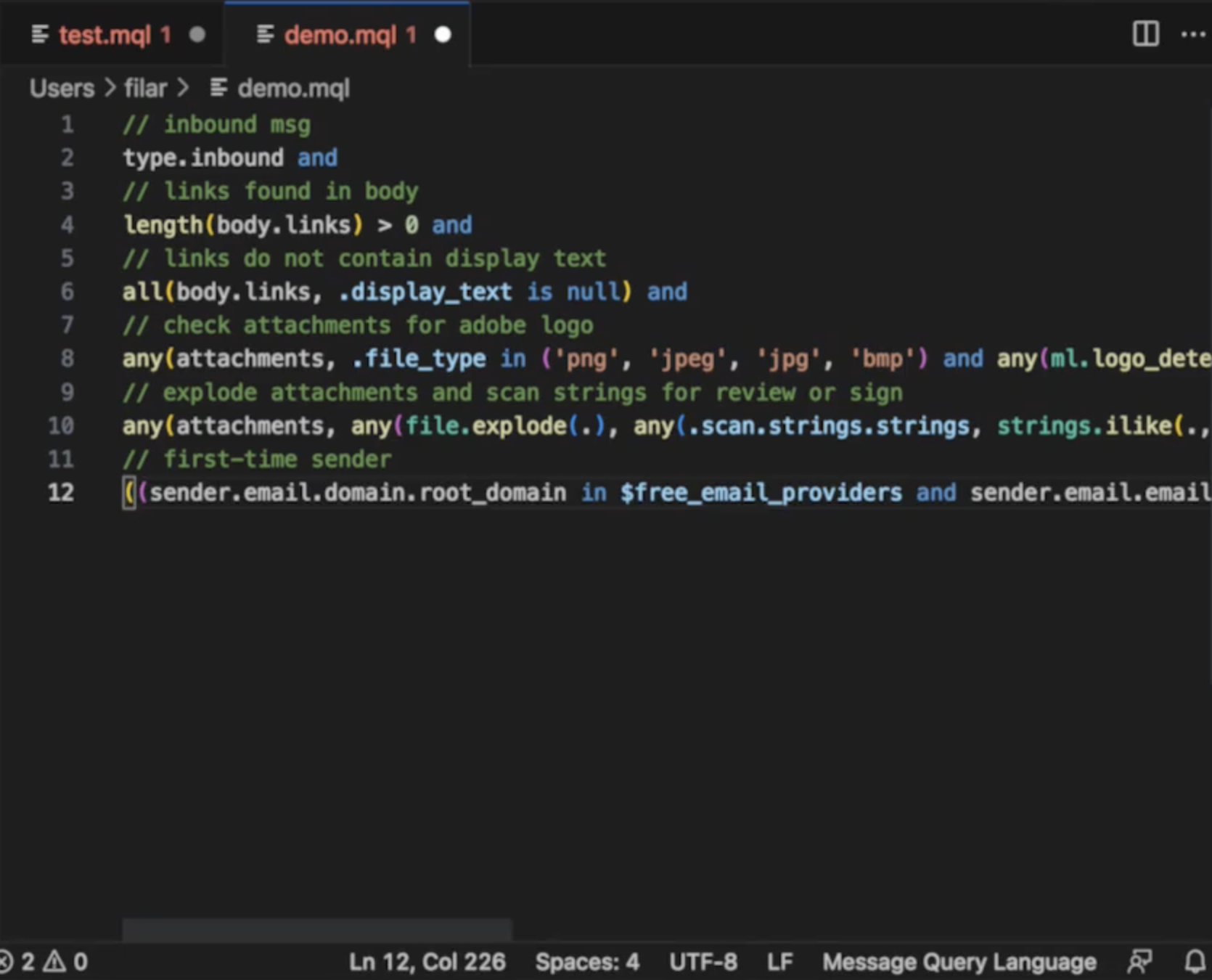Viewport: 1212px width, 980px height.
Task: Change end of line sequence LF
Action: coord(779,962)
